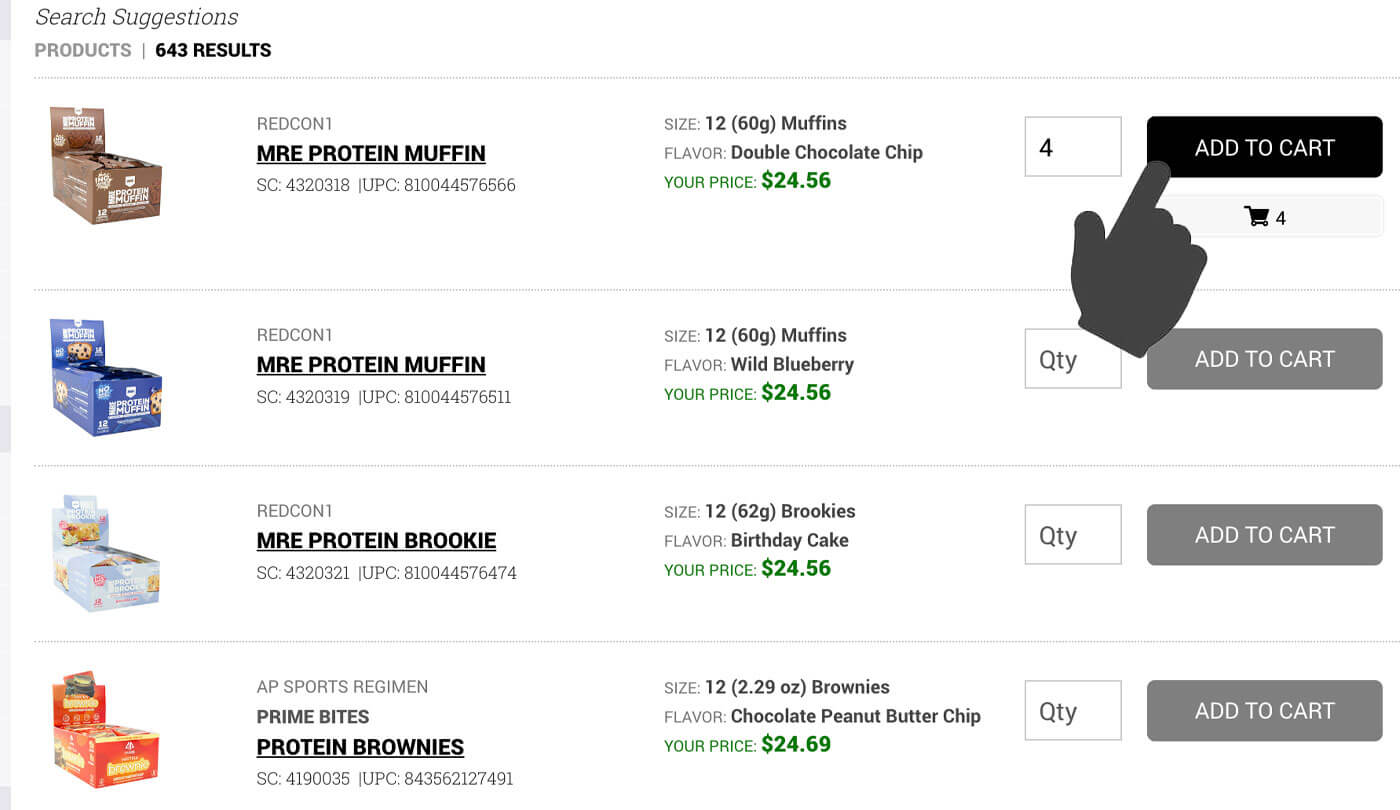Click the Qty field for the protein brownies
This screenshot has height=810, width=1400.
1072,710
